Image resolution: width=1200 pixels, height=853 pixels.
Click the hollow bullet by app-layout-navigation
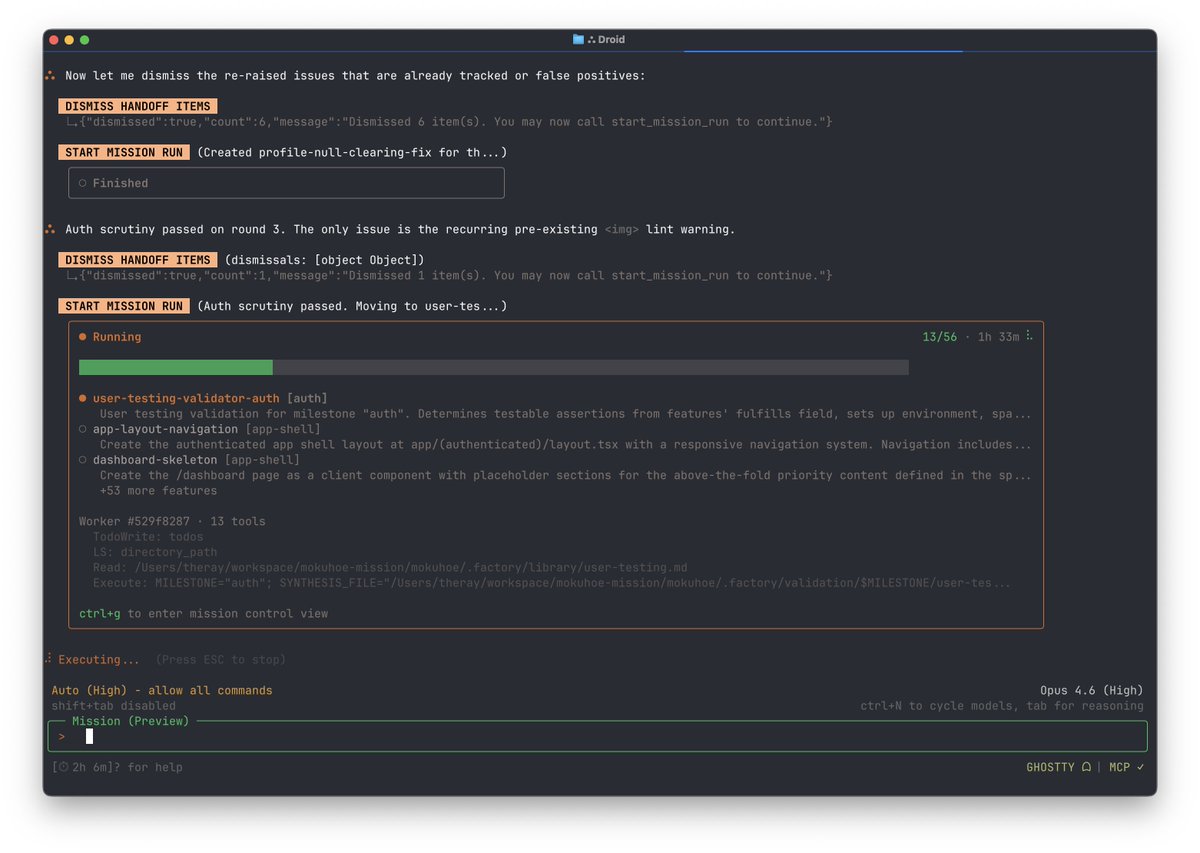83,429
